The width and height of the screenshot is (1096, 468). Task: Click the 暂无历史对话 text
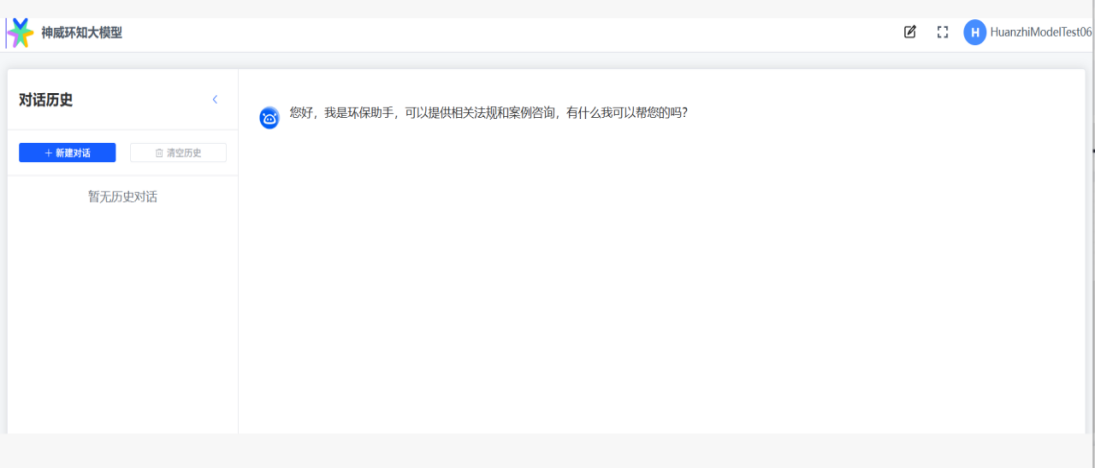(x=122, y=197)
